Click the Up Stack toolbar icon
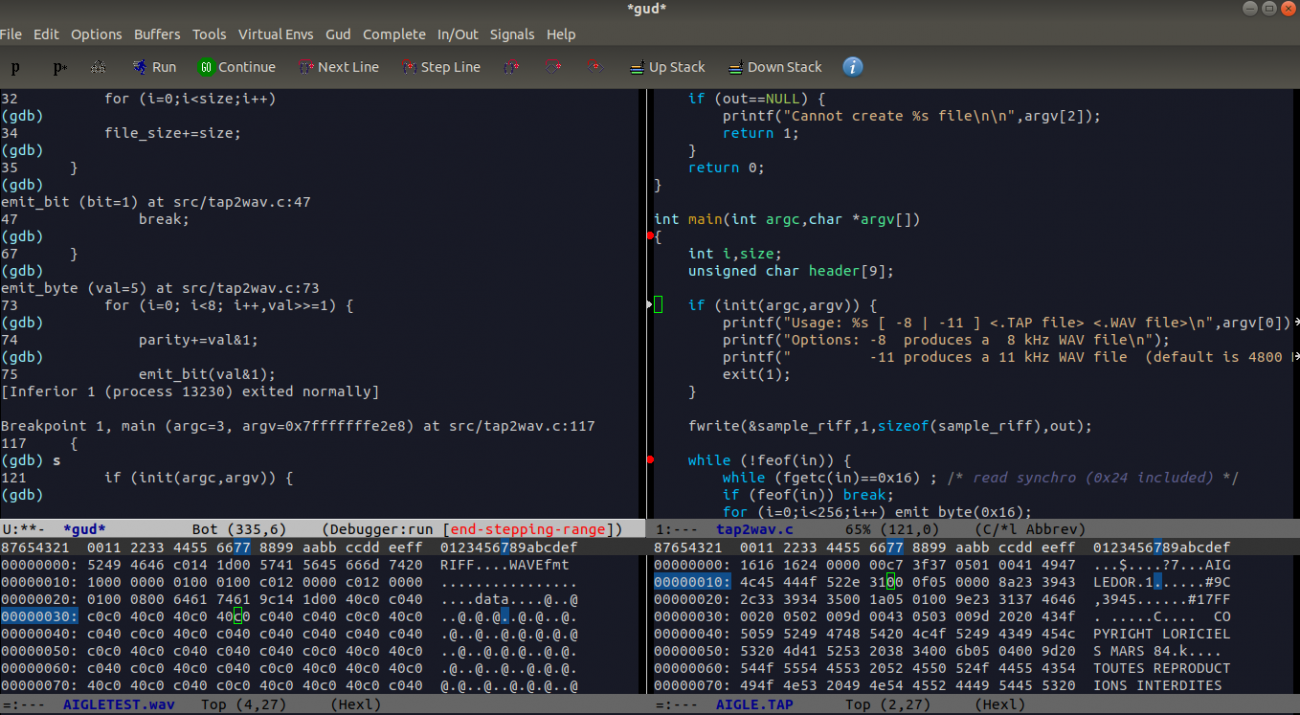Image resolution: width=1300 pixels, height=715 pixels. pyautogui.click(x=637, y=67)
